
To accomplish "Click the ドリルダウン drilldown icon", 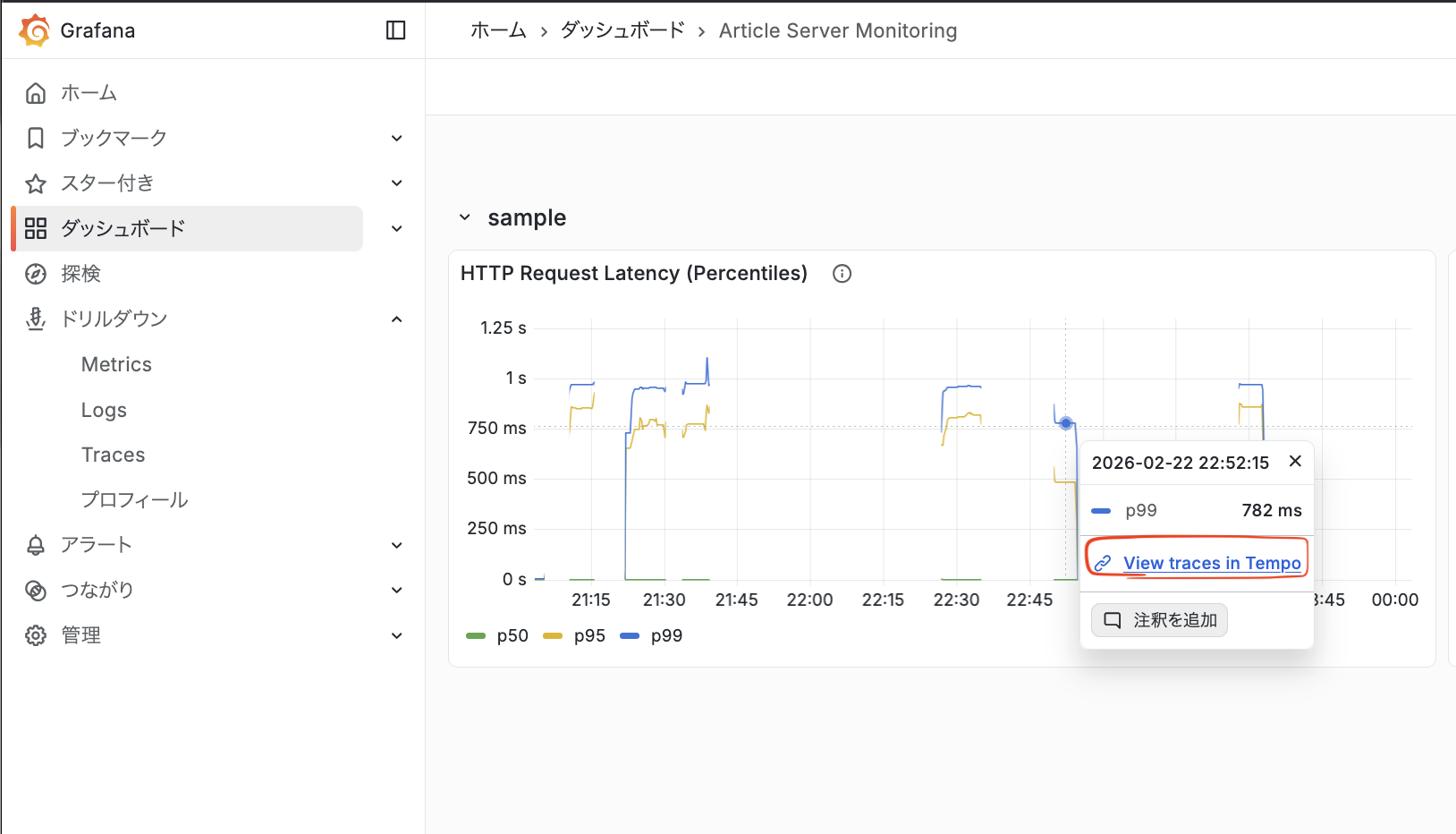I will 36,319.
